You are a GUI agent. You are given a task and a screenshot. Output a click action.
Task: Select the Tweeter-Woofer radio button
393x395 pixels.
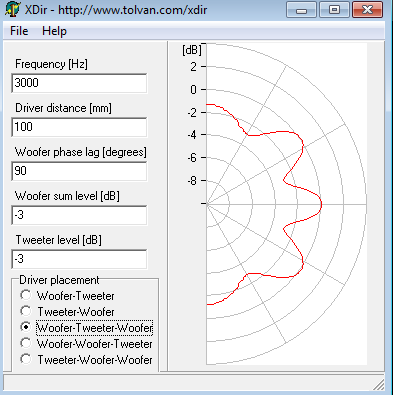25,311
